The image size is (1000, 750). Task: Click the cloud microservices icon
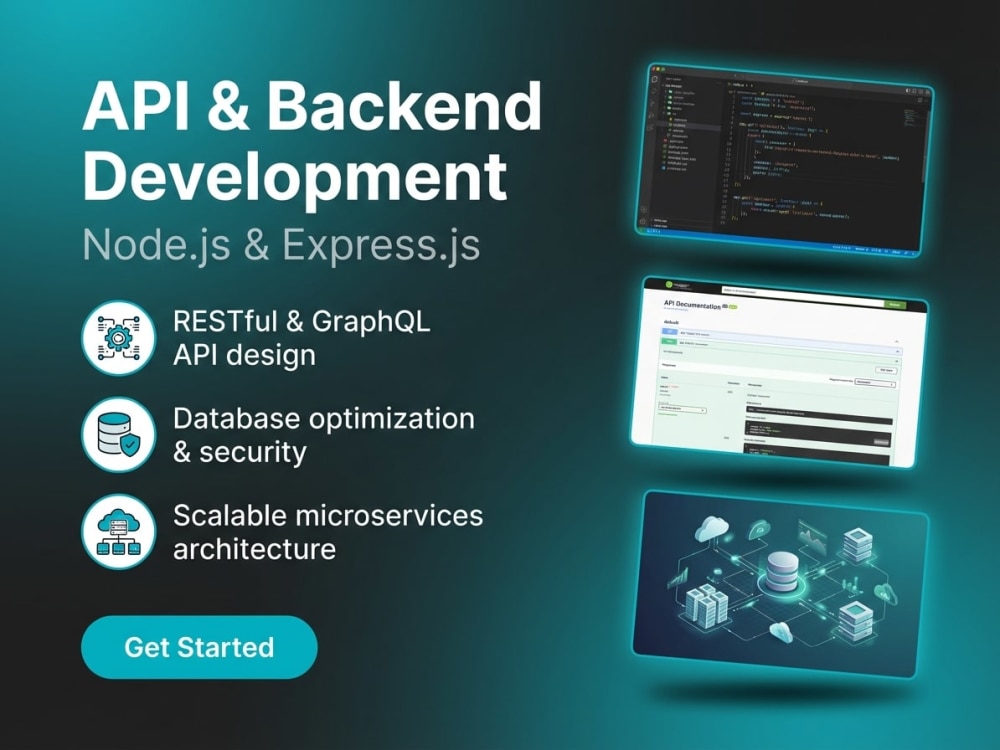(x=119, y=532)
